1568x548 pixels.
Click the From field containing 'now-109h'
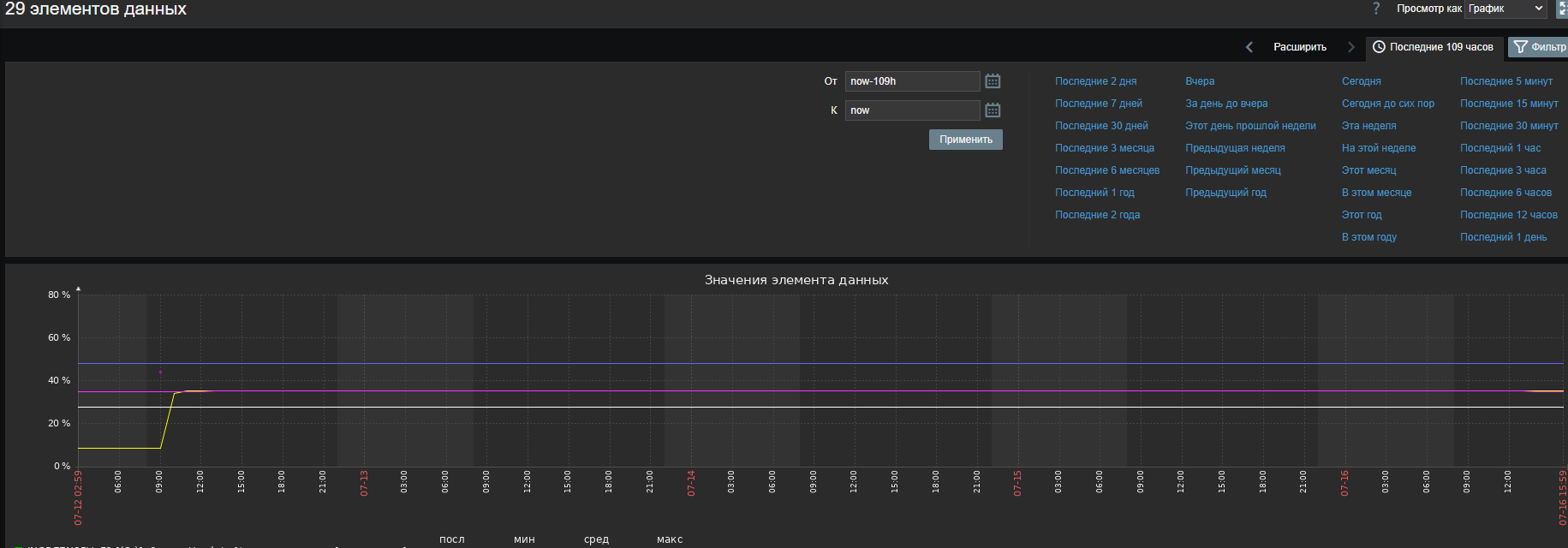tap(912, 81)
